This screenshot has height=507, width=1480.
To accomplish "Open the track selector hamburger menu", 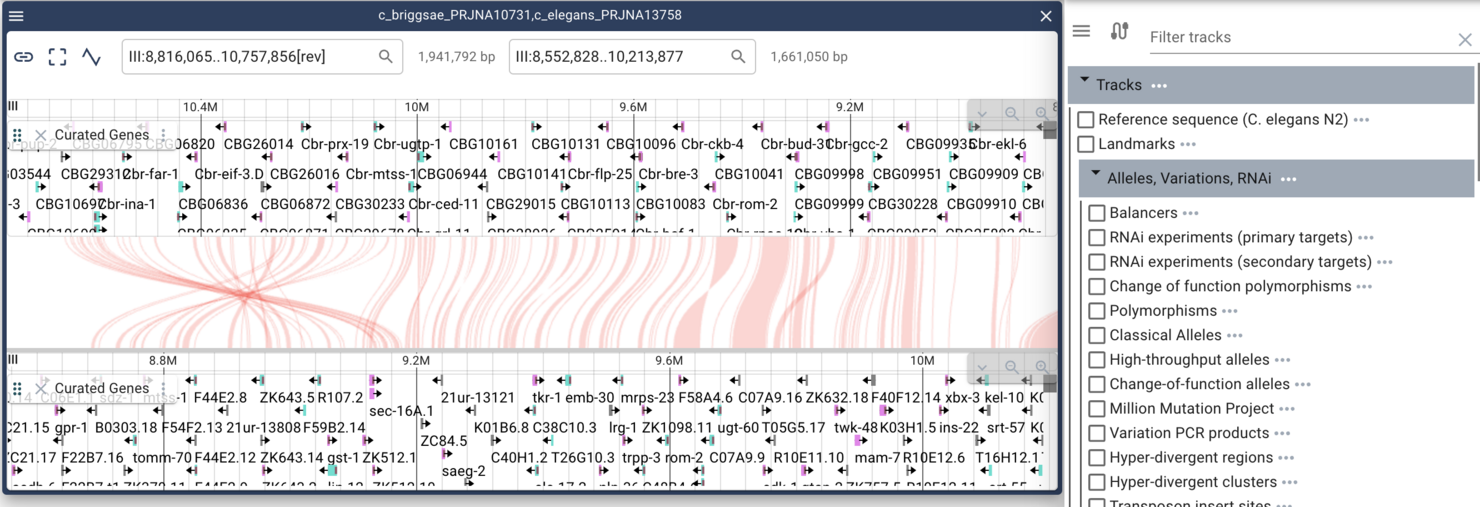I will pos(1081,32).
